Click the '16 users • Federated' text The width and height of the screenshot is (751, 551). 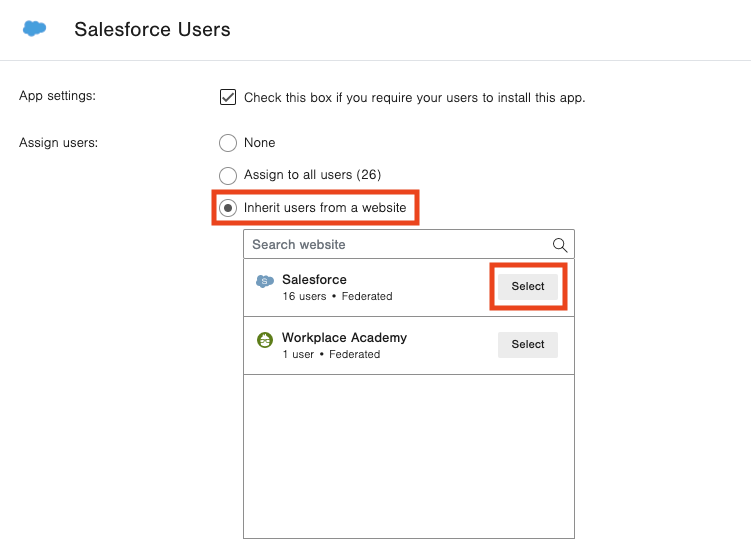[x=337, y=297]
